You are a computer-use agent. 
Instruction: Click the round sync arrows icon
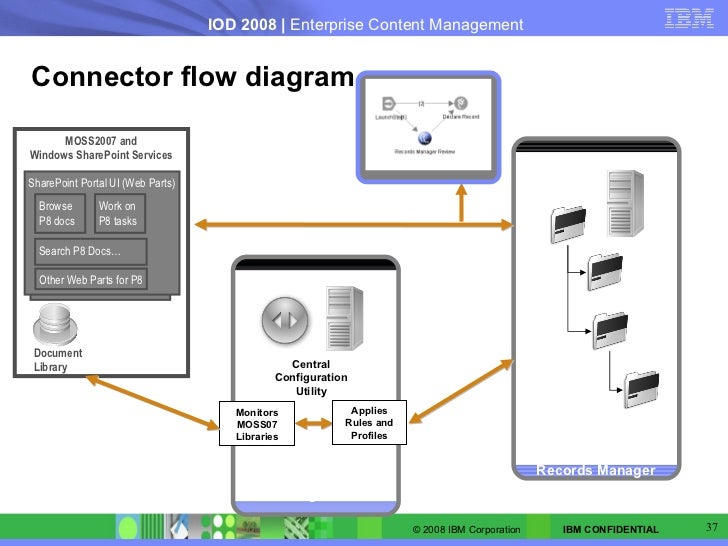[285, 320]
